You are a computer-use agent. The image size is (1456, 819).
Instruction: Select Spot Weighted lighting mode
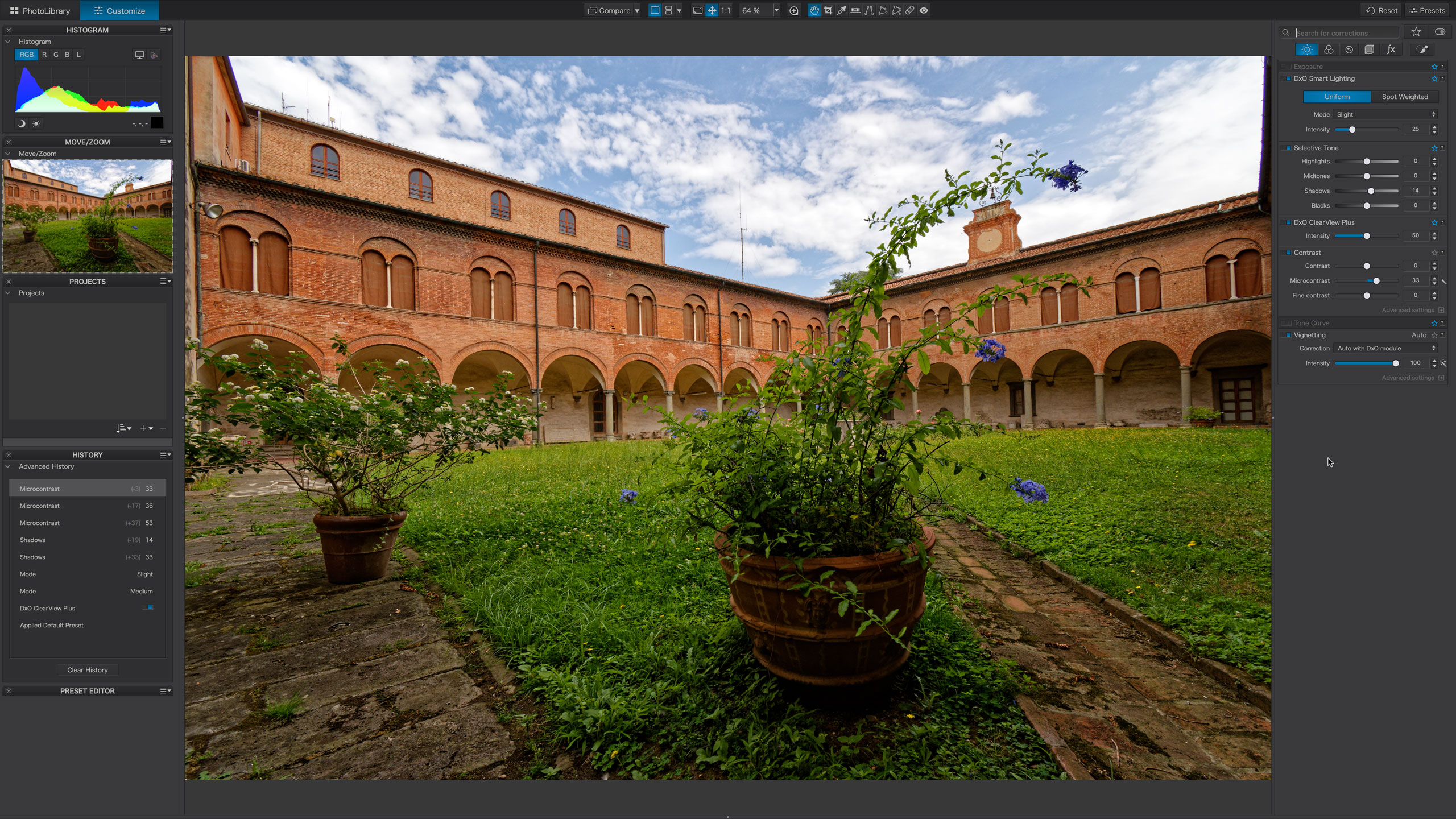tap(1404, 97)
